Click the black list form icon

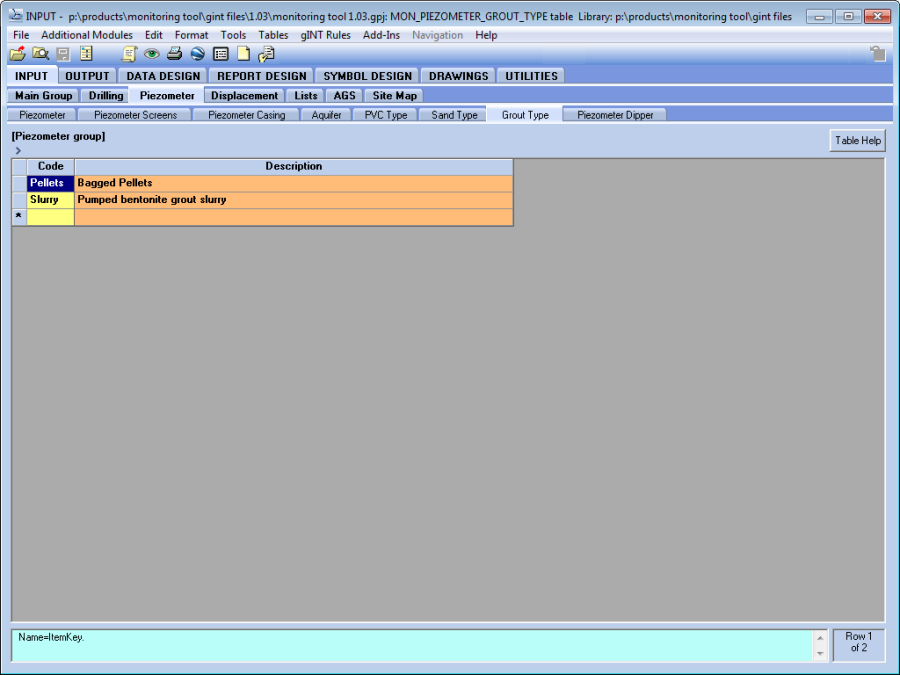[x=220, y=54]
